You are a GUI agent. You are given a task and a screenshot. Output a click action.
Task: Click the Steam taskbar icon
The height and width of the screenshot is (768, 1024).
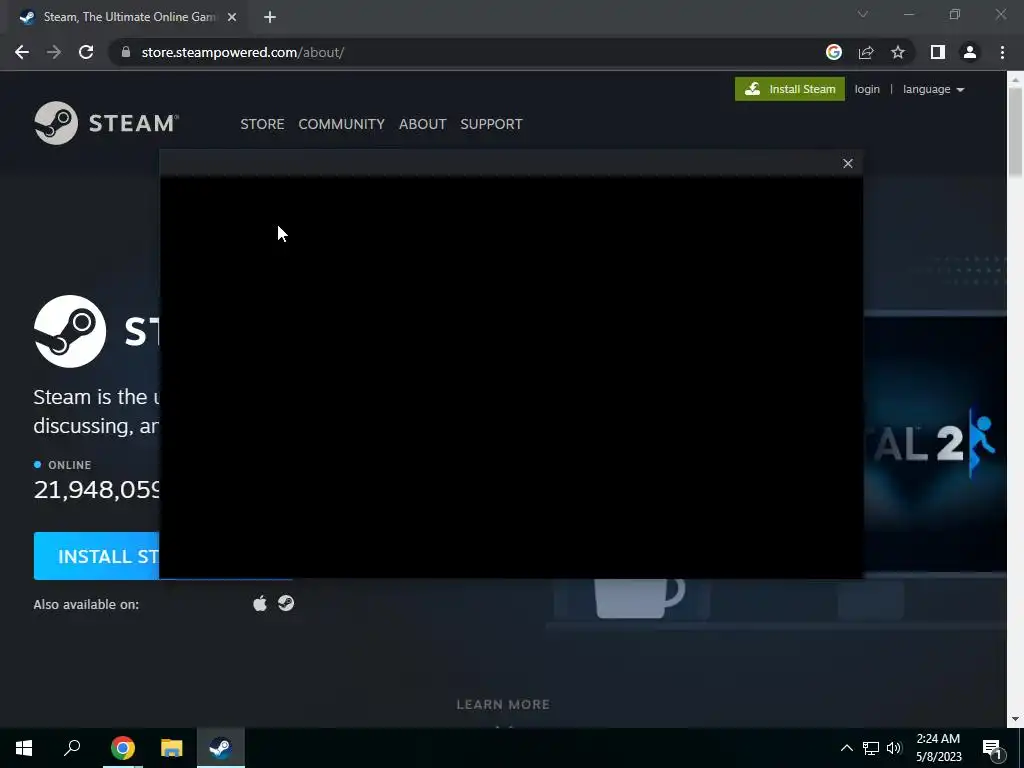[x=221, y=748]
